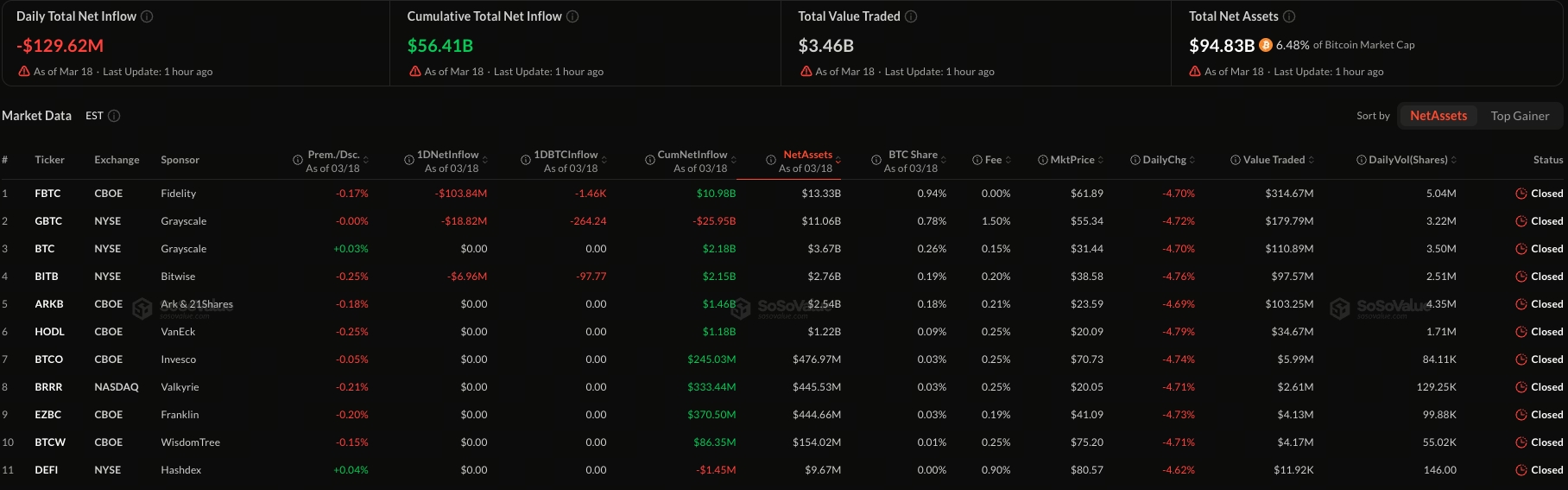Open the EZBC ticker
Screen dimensions: 1568x490
click(47, 415)
